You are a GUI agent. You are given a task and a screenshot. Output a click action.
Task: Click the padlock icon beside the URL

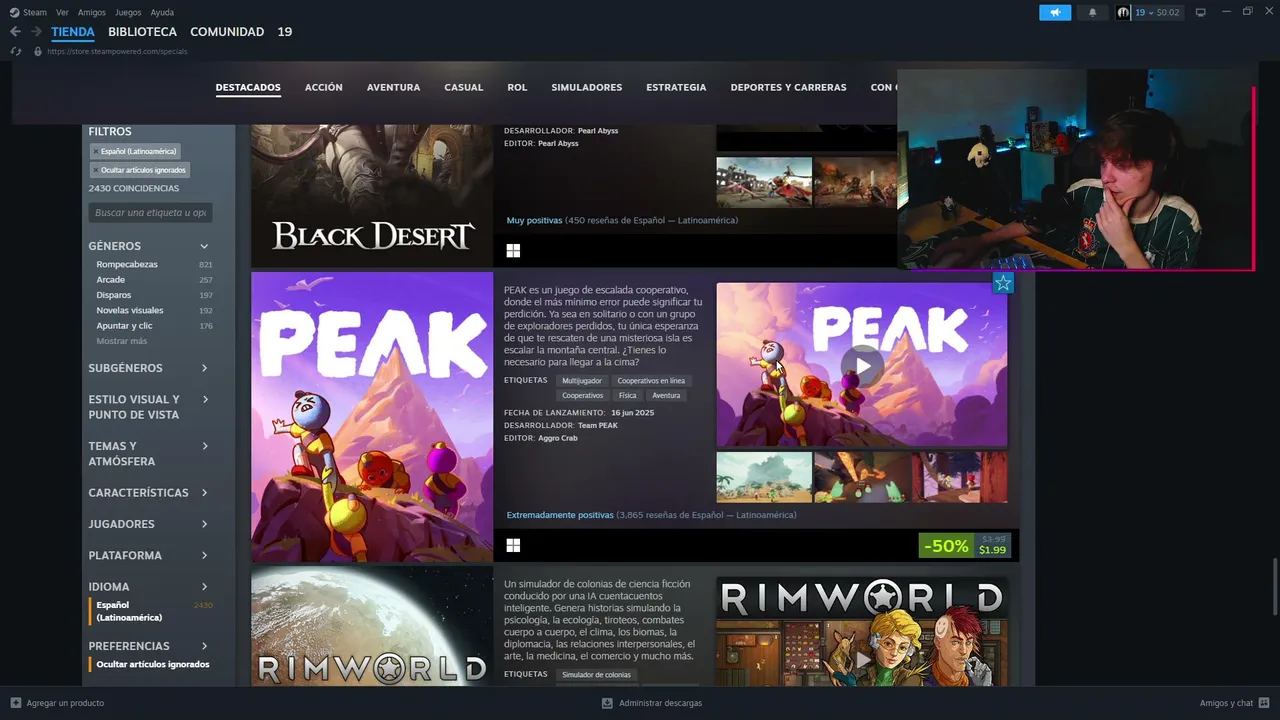tap(38, 51)
